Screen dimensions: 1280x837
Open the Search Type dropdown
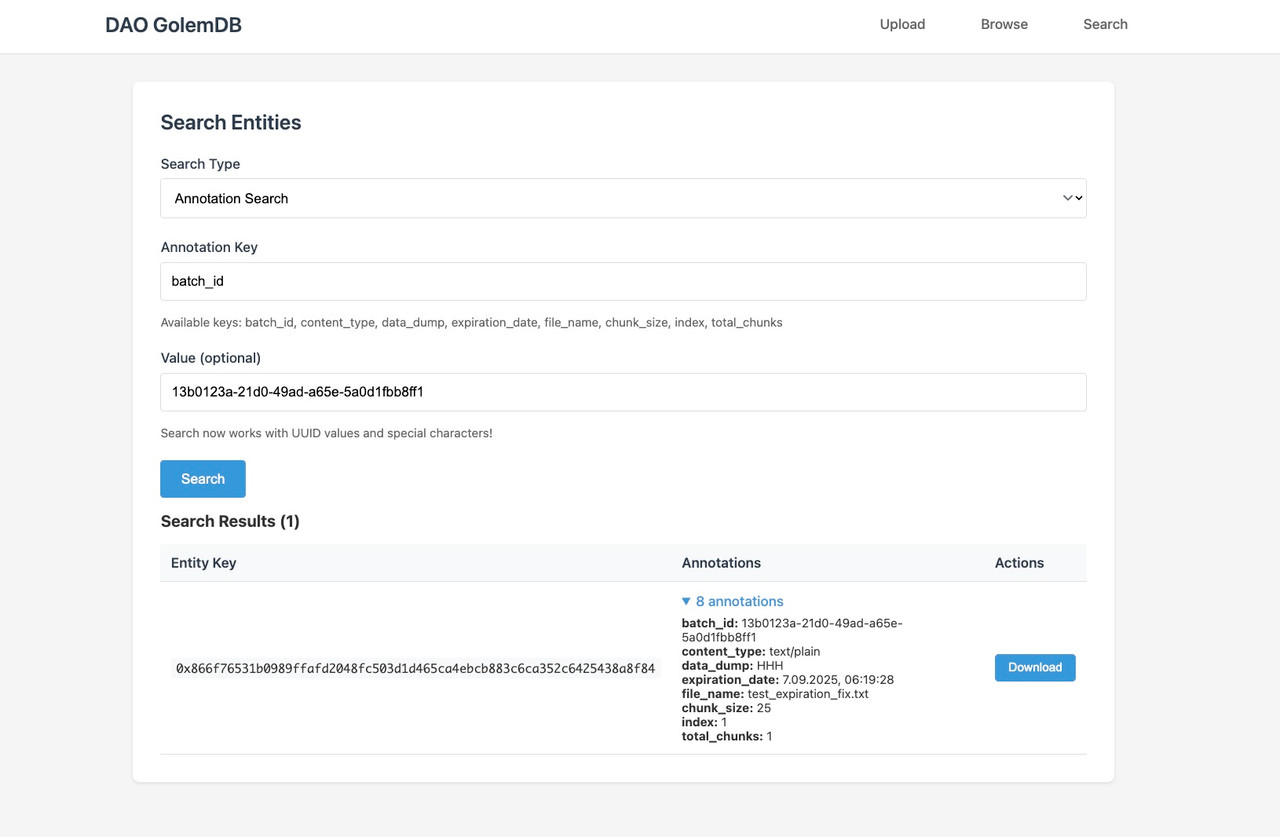point(623,198)
